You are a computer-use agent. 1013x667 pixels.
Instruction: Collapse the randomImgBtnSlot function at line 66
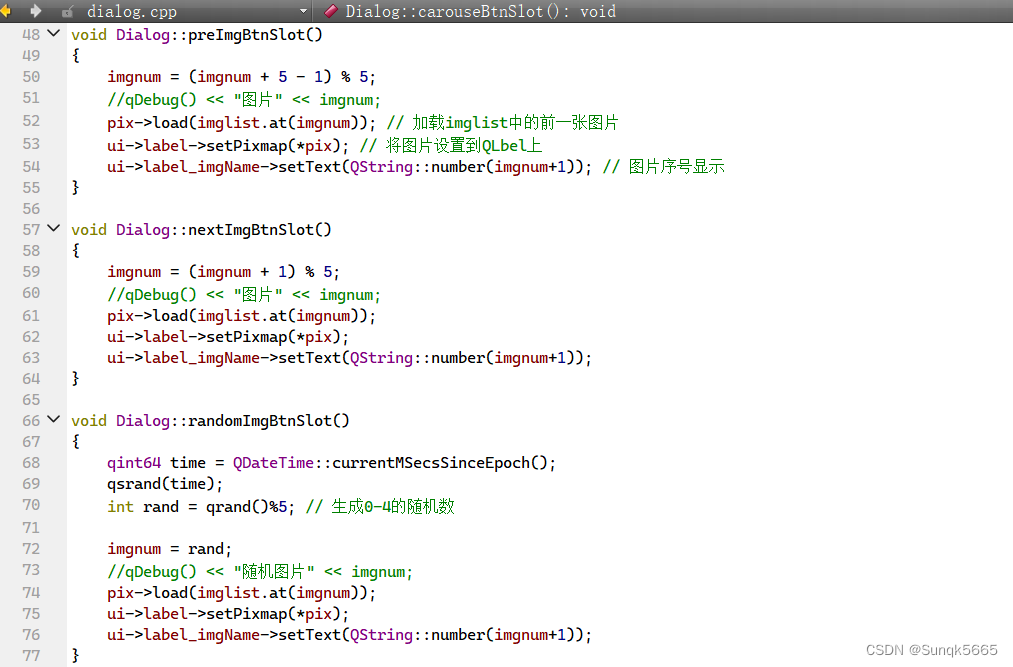[x=54, y=419]
